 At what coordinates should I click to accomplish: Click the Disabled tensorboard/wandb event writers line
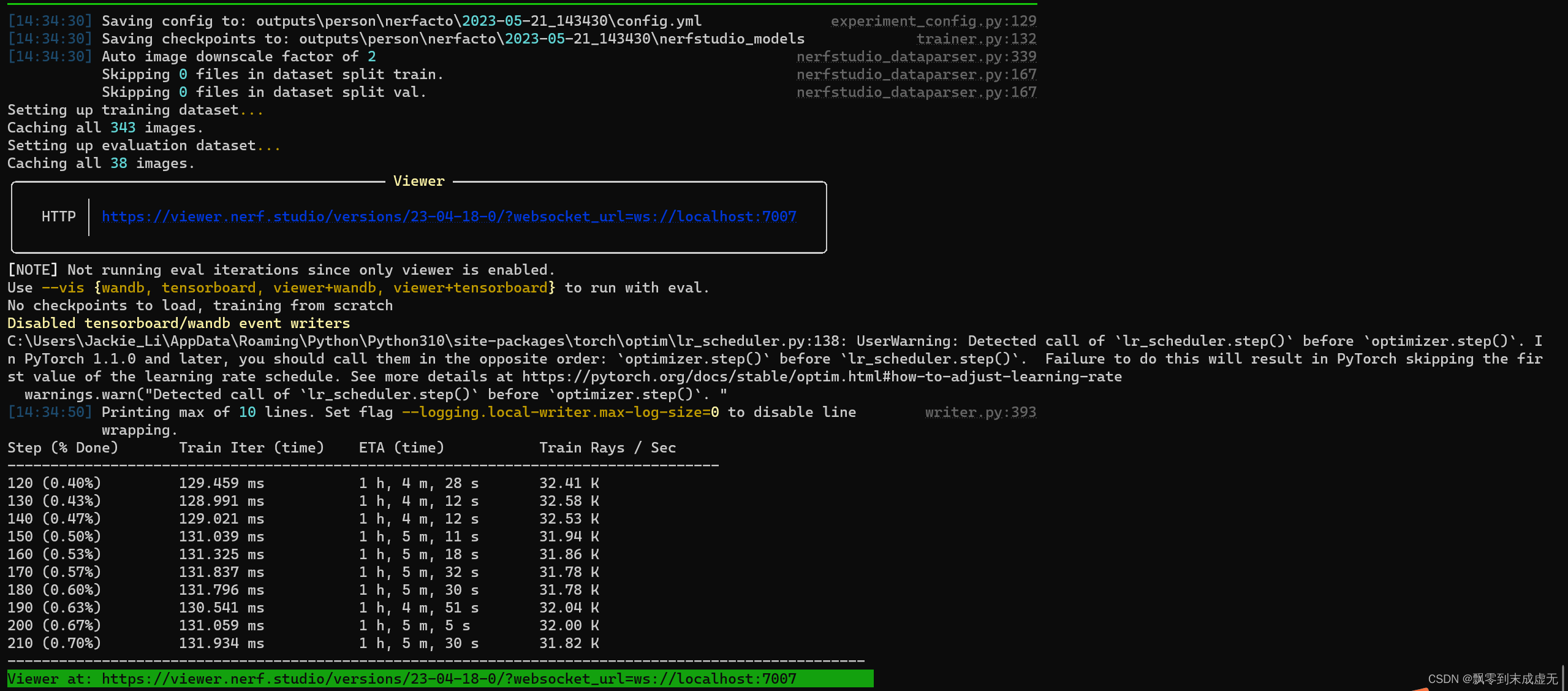pos(178,323)
